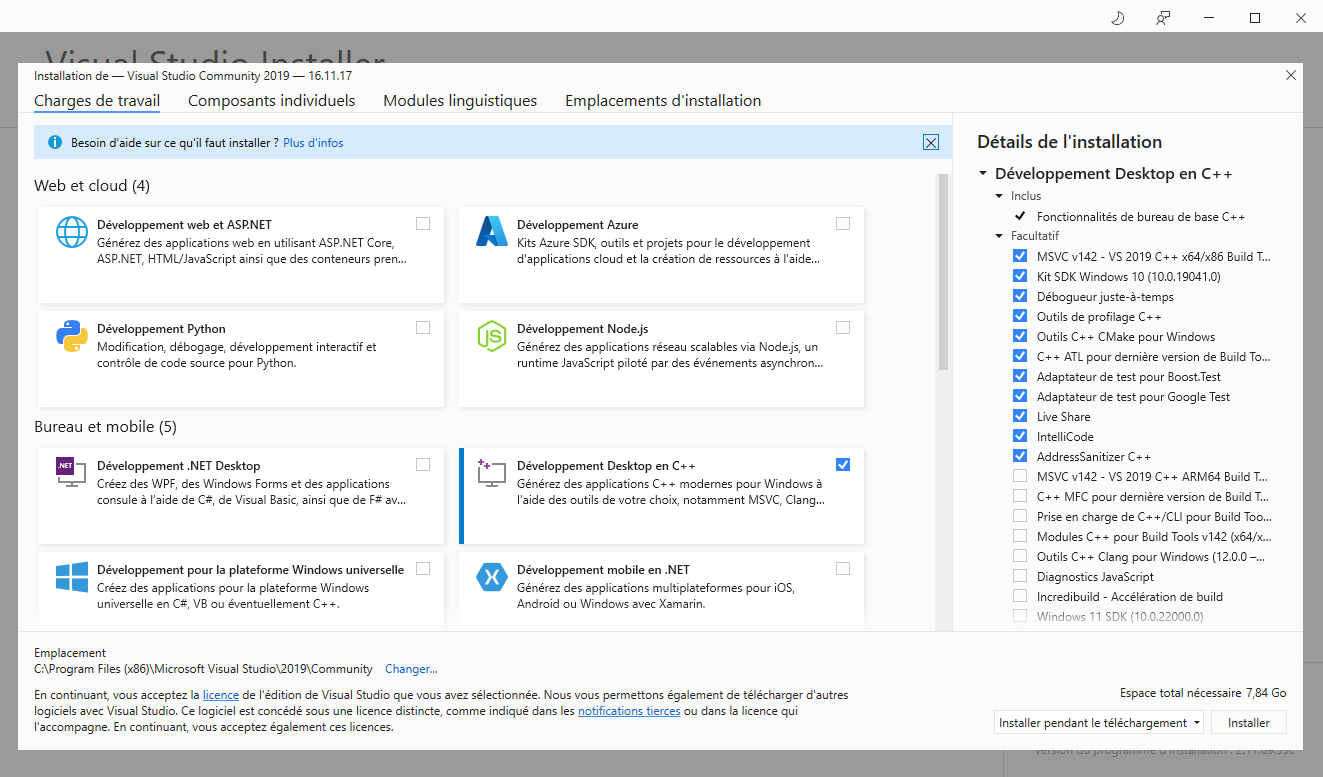Switch to the Composants individuels tab

[x=271, y=100]
